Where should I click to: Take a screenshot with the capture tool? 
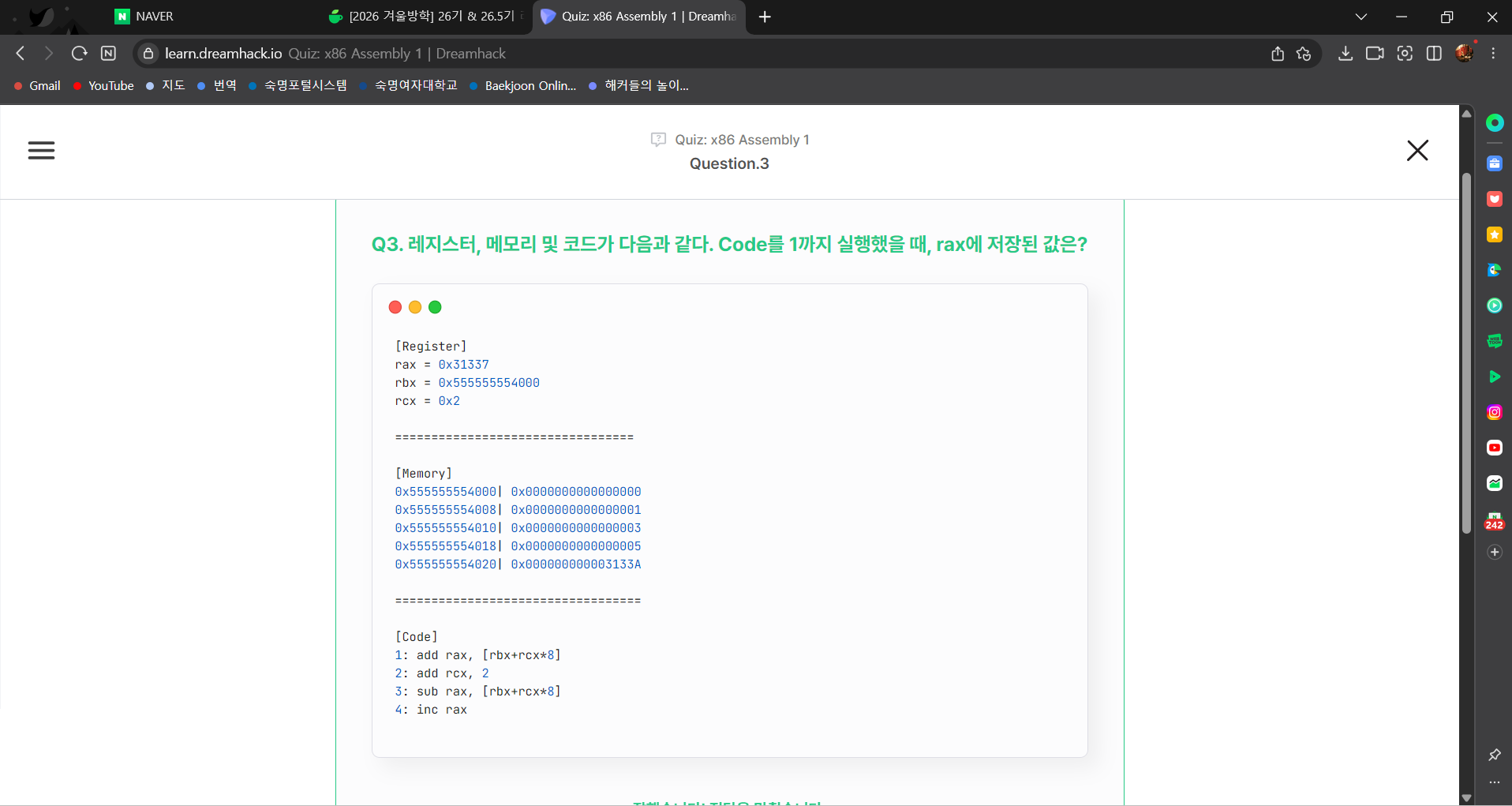(1405, 54)
